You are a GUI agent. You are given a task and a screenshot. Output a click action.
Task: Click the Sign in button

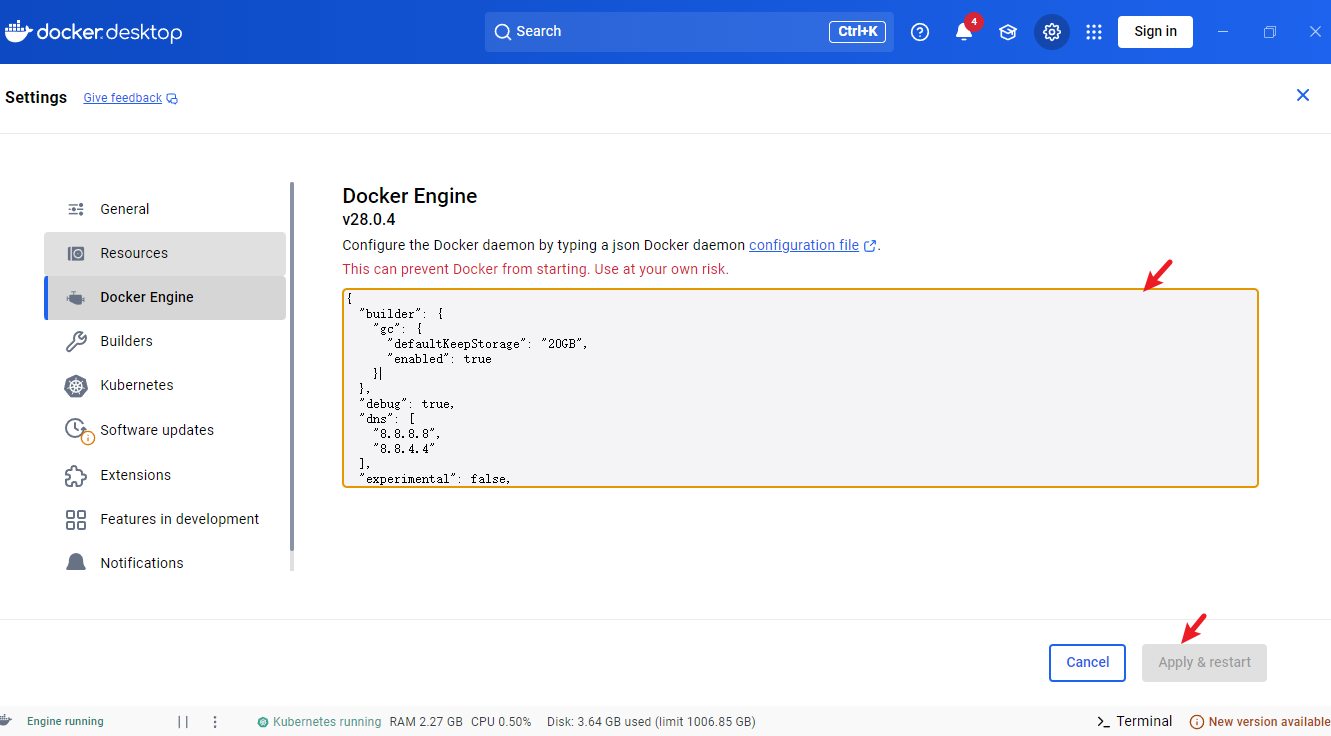tap(1155, 31)
